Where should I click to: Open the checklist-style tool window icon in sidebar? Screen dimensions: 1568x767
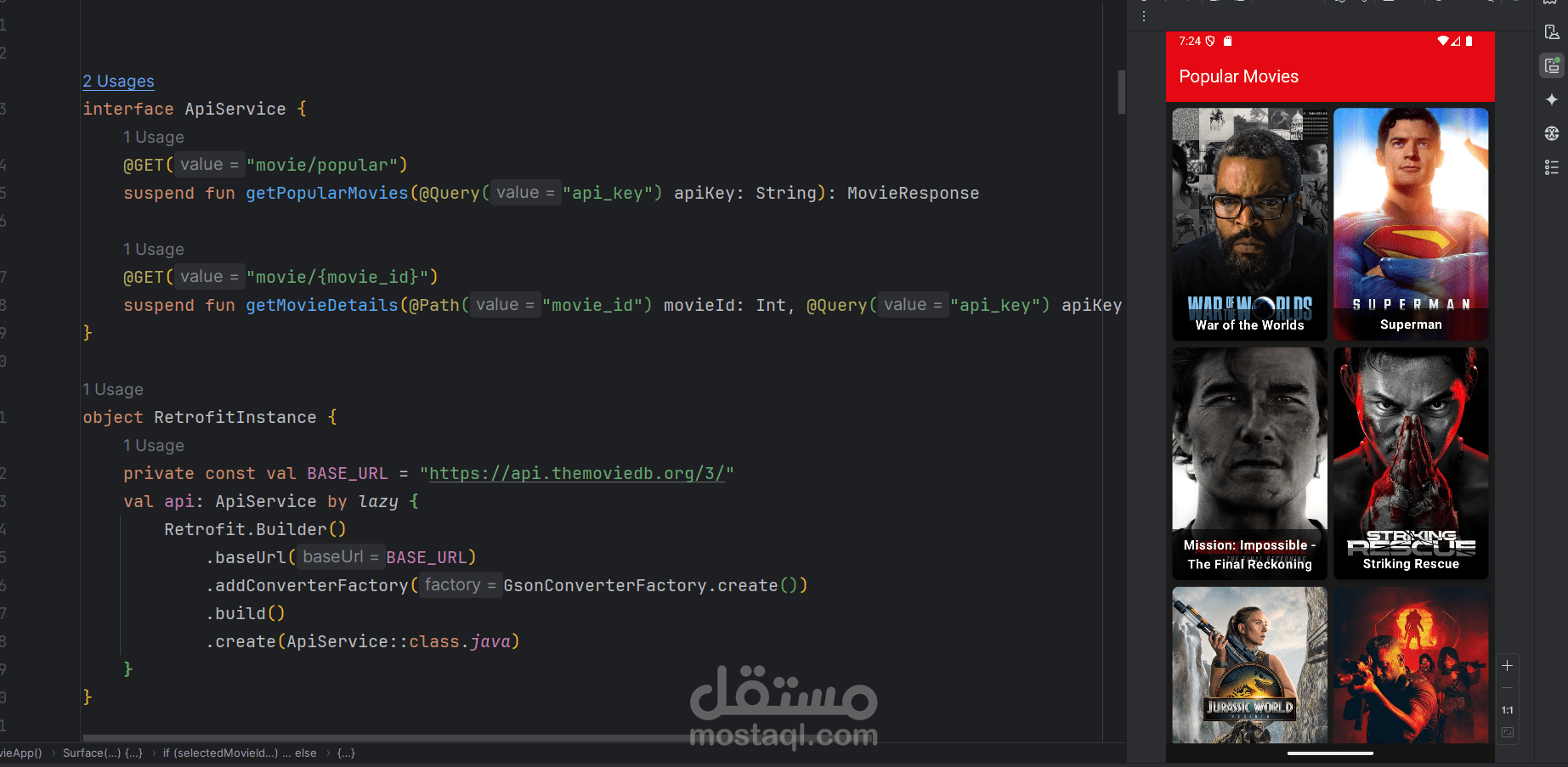(1552, 167)
